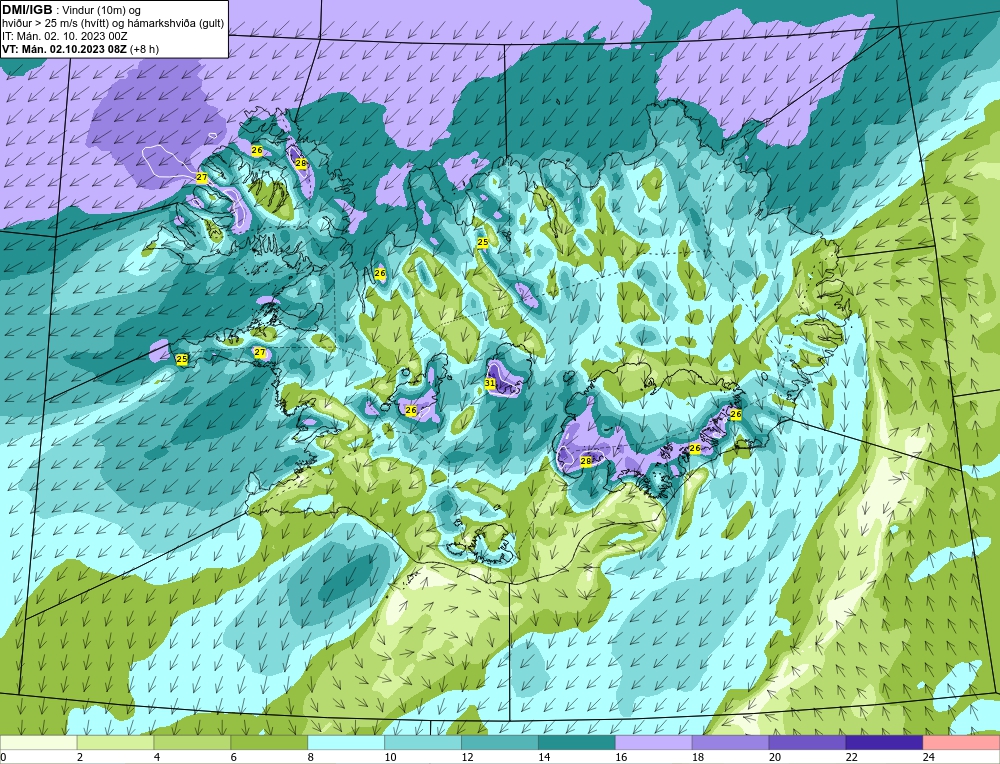Pick the pink above-24 m/s legend swatch
Screen dimensions: 1000x764
pyautogui.click(x=961, y=743)
